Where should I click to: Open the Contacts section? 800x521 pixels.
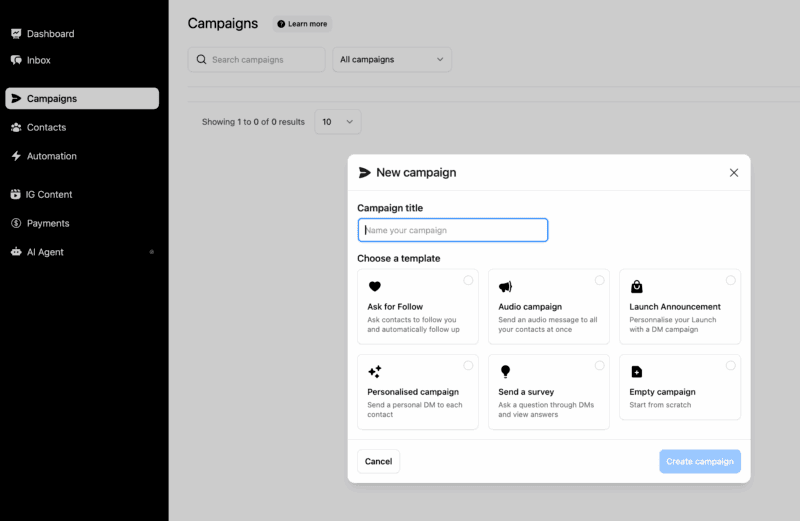point(46,127)
